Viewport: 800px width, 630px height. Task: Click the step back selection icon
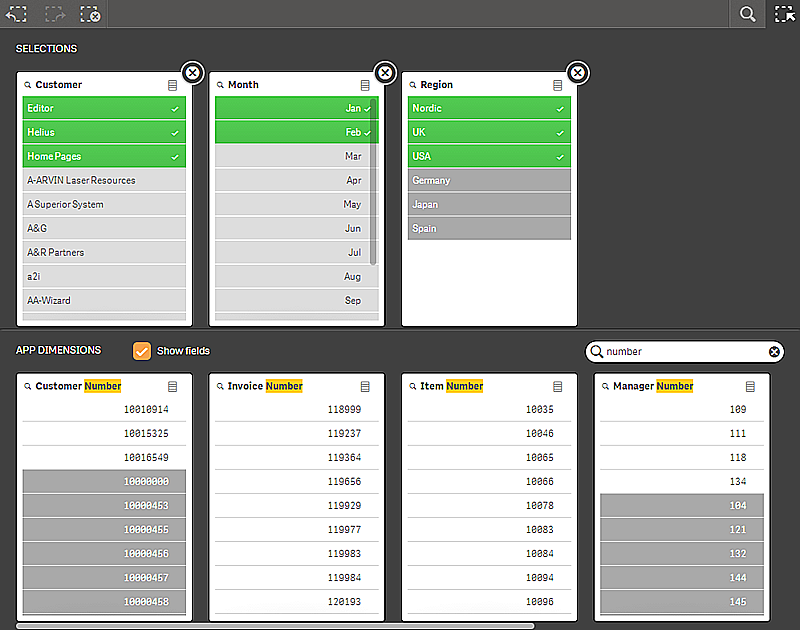16,14
